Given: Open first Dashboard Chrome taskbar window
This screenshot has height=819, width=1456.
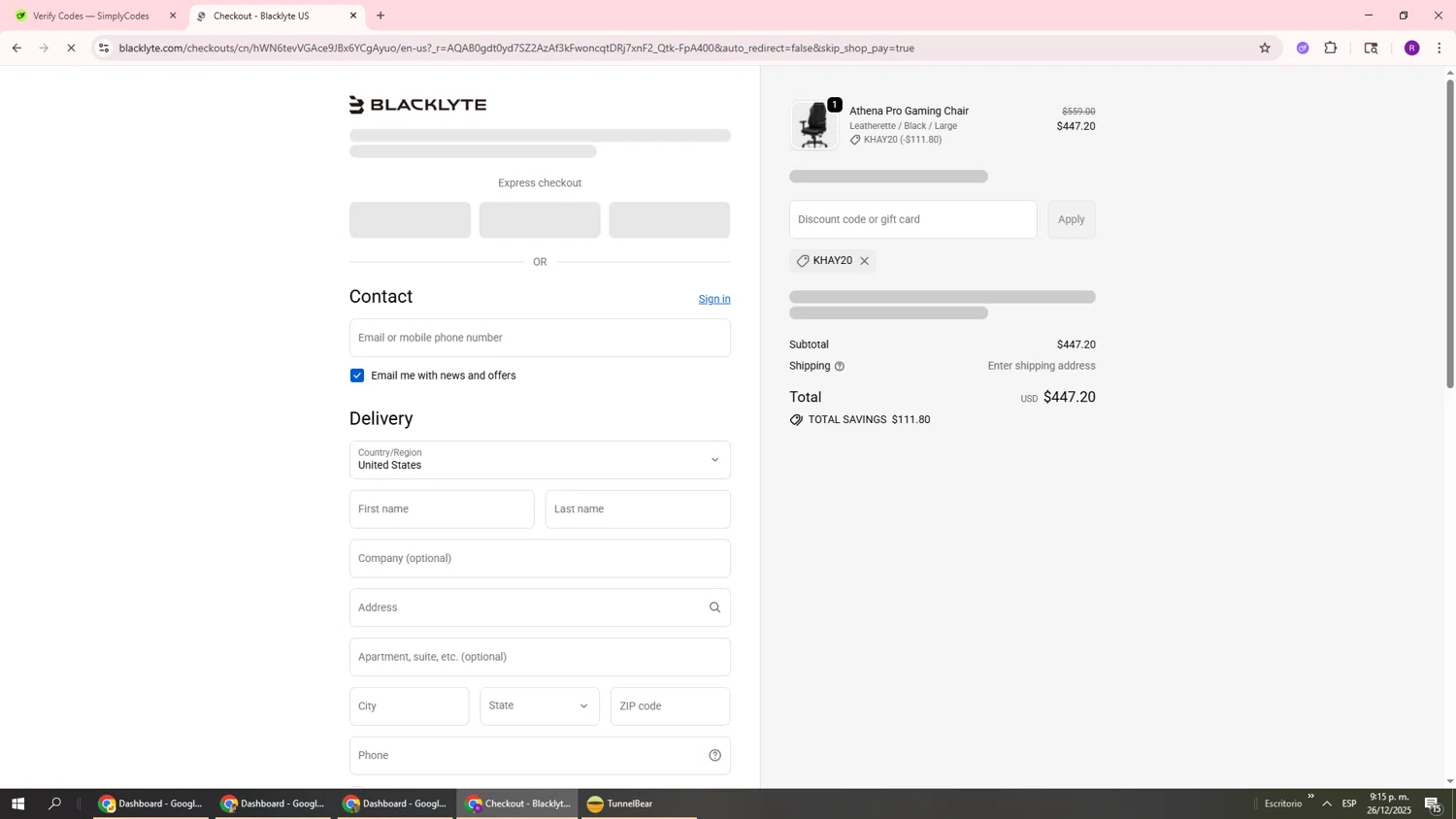Looking at the screenshot, I should coord(150,803).
